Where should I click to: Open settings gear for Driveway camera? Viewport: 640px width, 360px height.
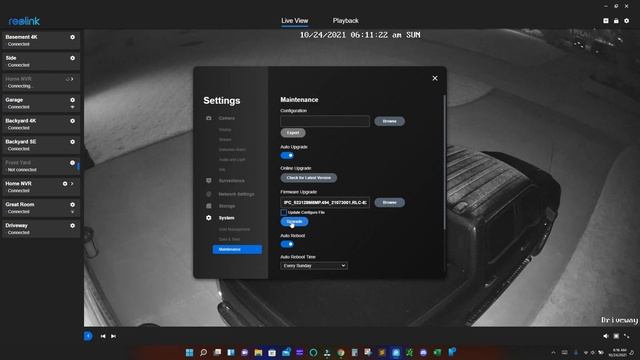coord(72,225)
